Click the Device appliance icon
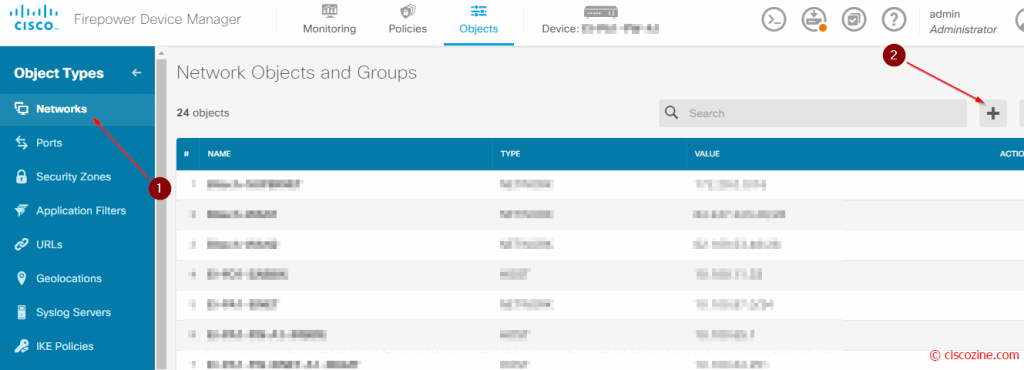 tap(601, 12)
